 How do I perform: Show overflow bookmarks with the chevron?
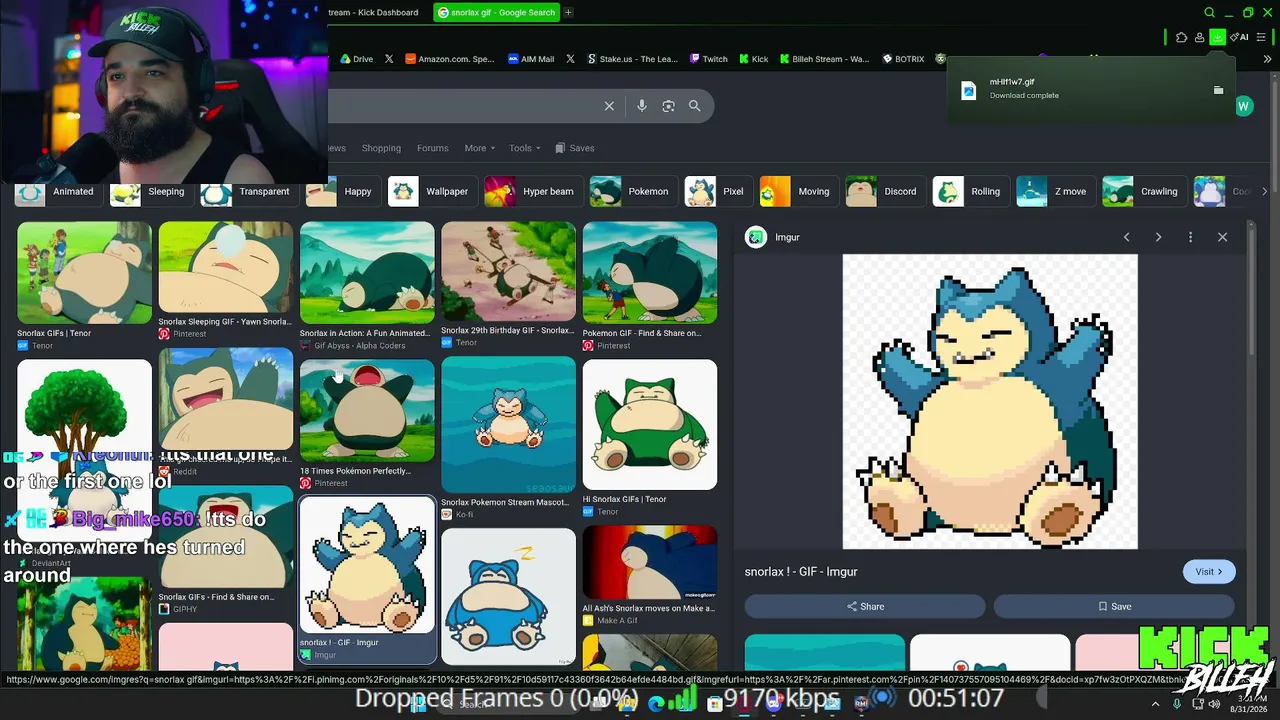click(1268, 59)
